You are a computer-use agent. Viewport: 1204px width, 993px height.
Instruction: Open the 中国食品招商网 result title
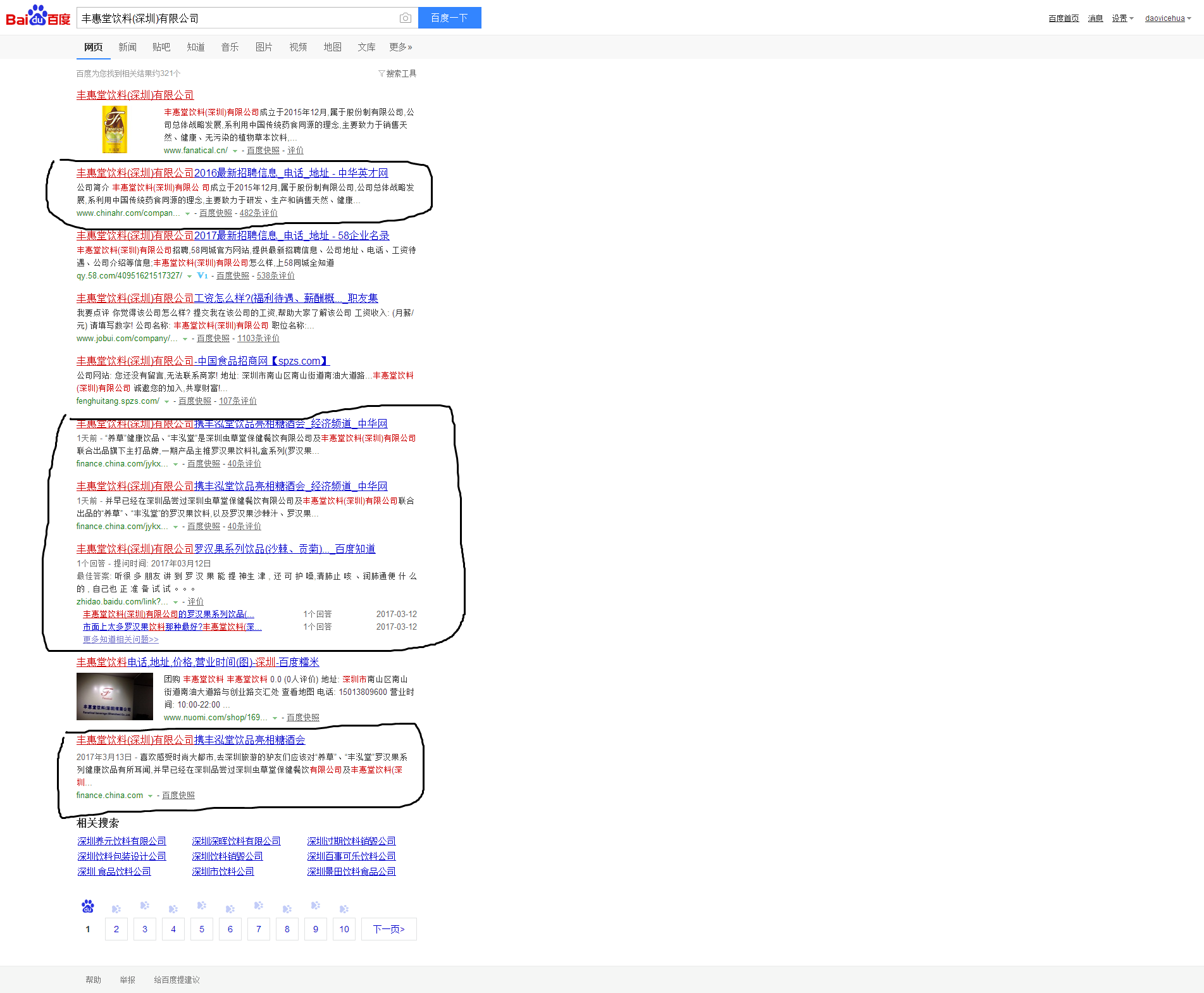(x=203, y=361)
